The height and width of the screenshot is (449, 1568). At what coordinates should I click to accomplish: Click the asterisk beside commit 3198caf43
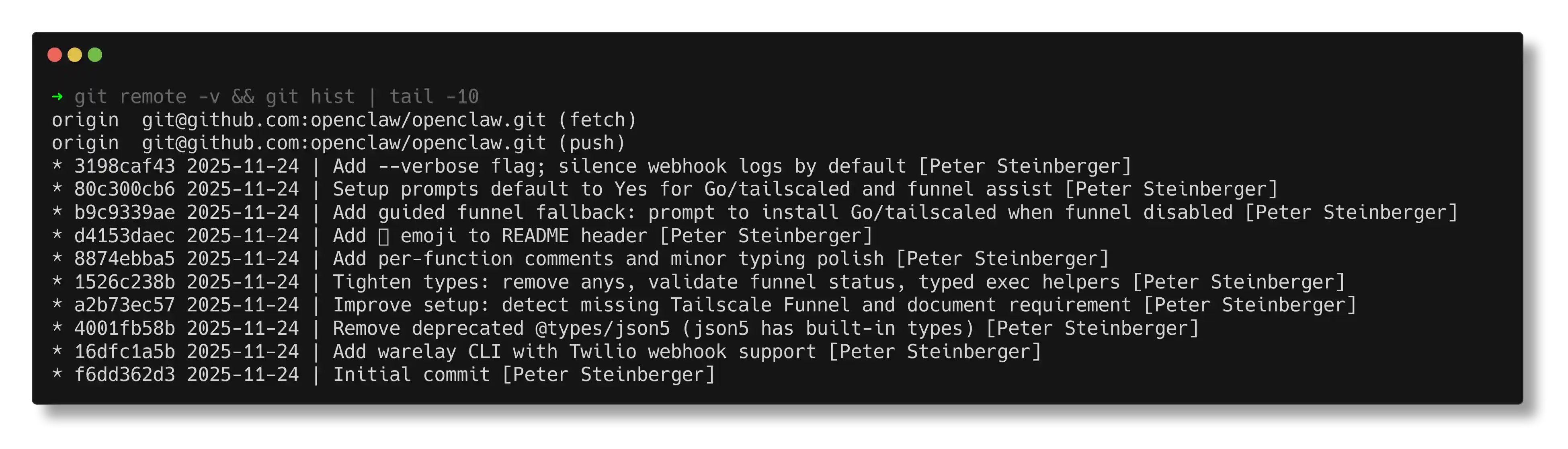pos(57,165)
